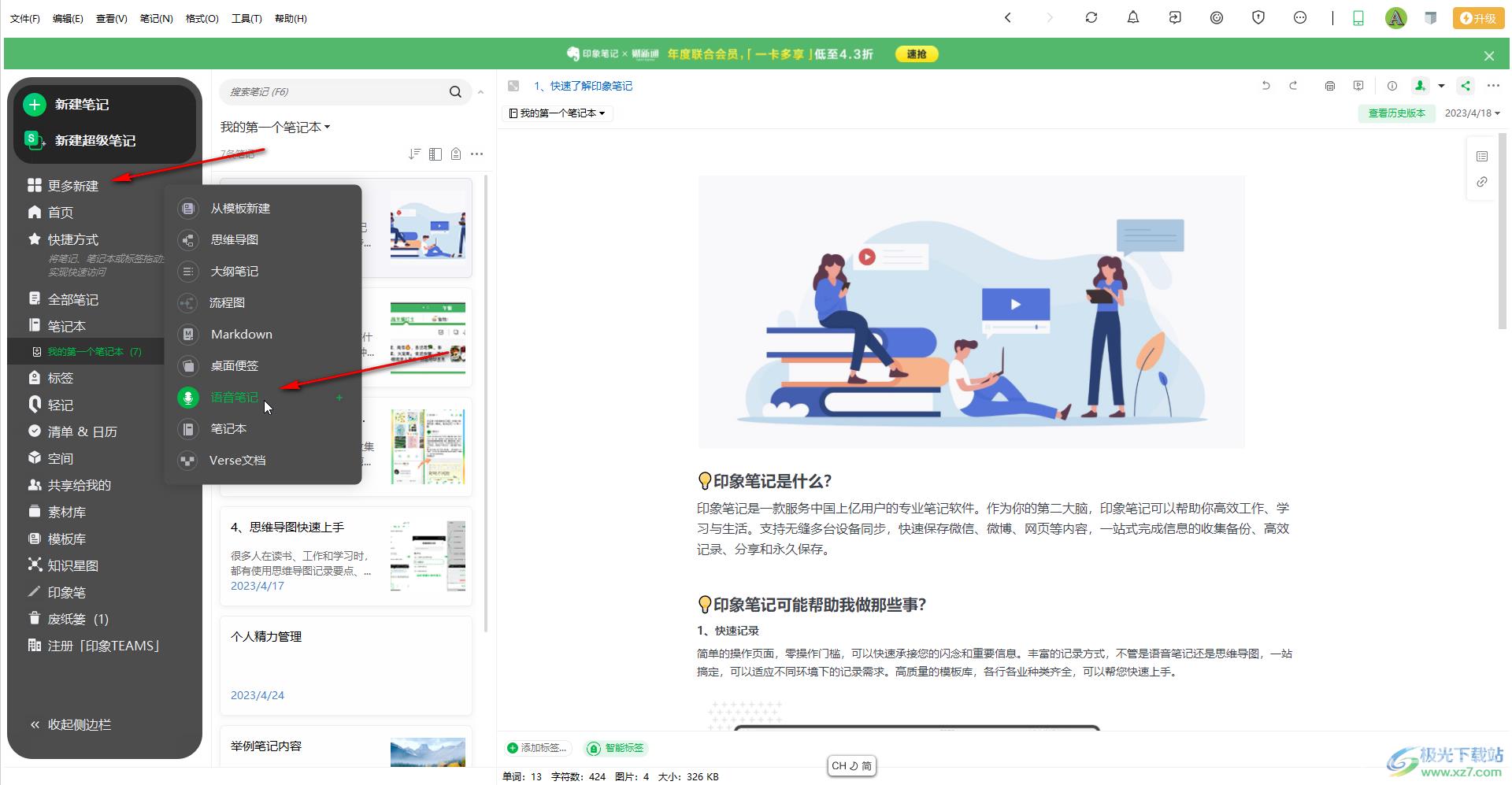Open the account avatar menu
The width and height of the screenshot is (1512, 785).
click(x=1396, y=18)
